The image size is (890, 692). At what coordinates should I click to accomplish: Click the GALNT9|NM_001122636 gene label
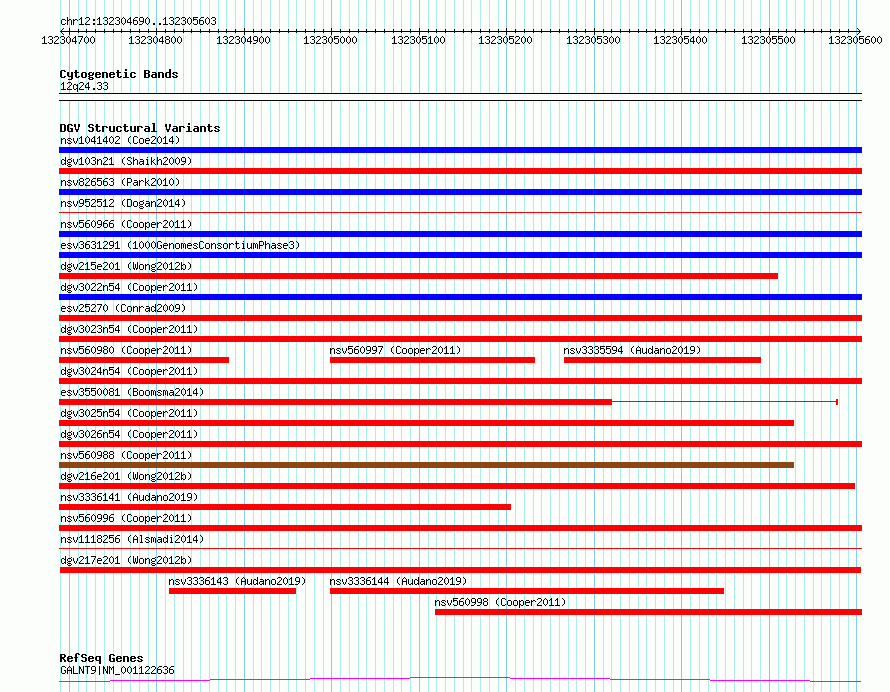click(117, 670)
